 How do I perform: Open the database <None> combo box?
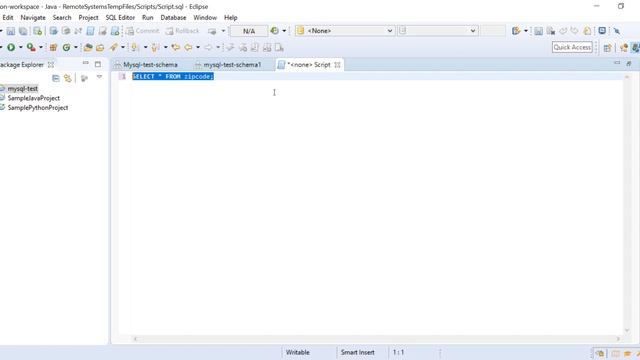pos(345,31)
